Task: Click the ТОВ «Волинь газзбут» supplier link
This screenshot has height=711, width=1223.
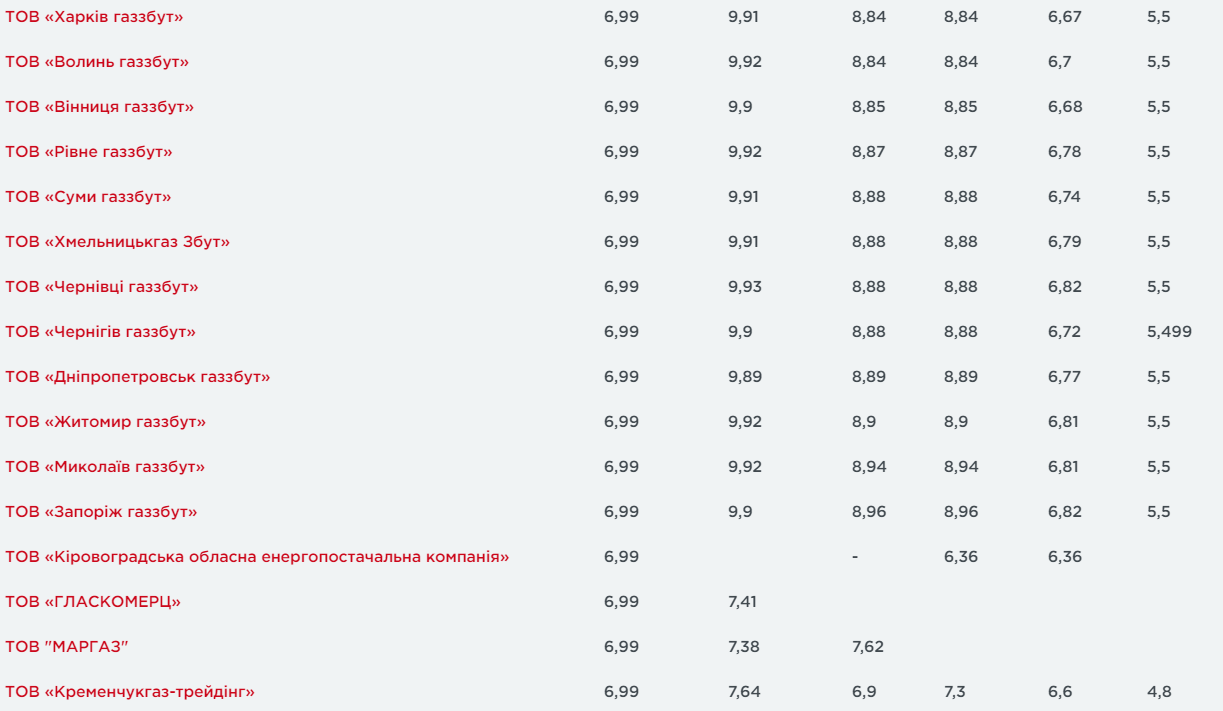Action: (x=97, y=62)
